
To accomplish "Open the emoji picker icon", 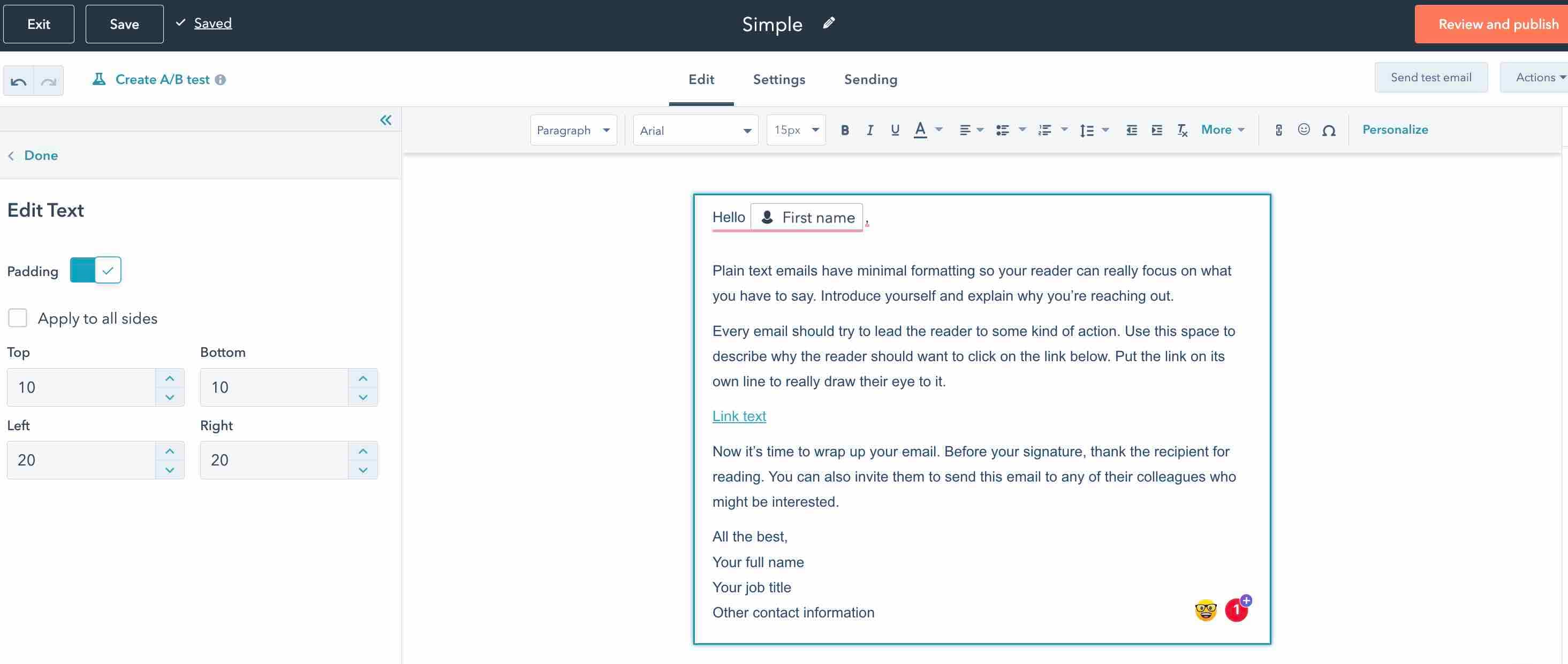I will pos(1303,129).
